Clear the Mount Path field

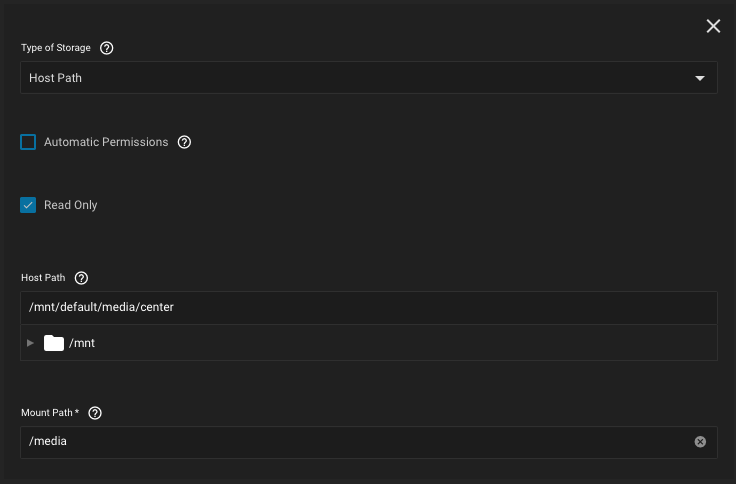pyautogui.click(x=700, y=441)
